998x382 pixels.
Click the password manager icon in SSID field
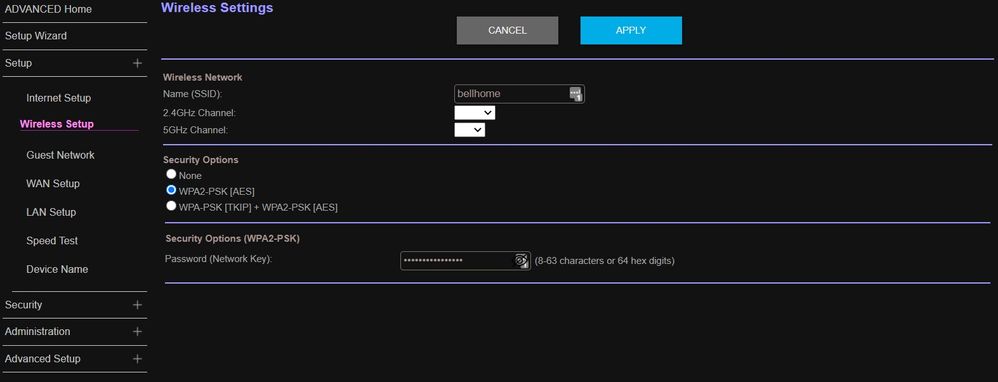point(575,94)
